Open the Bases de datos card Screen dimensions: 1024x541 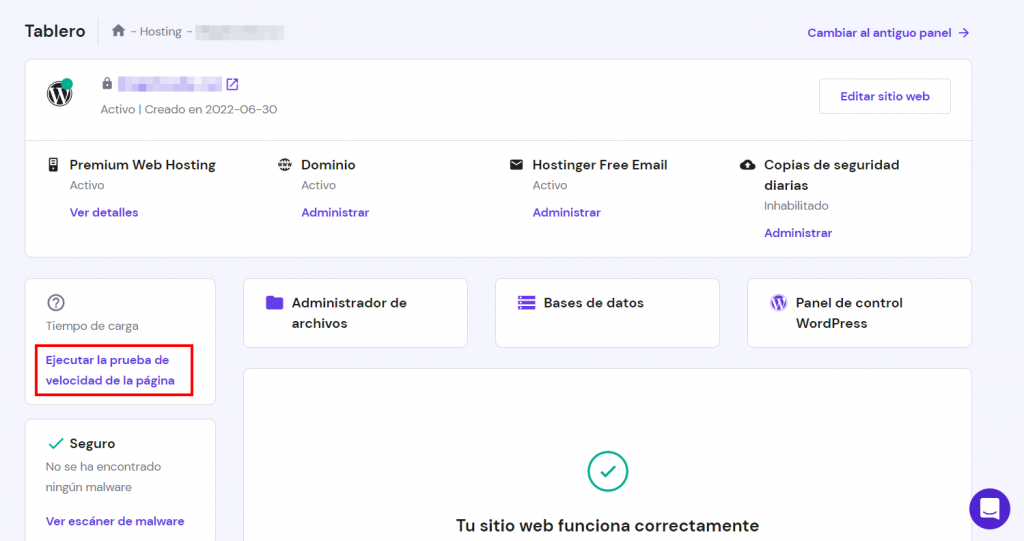coord(607,313)
